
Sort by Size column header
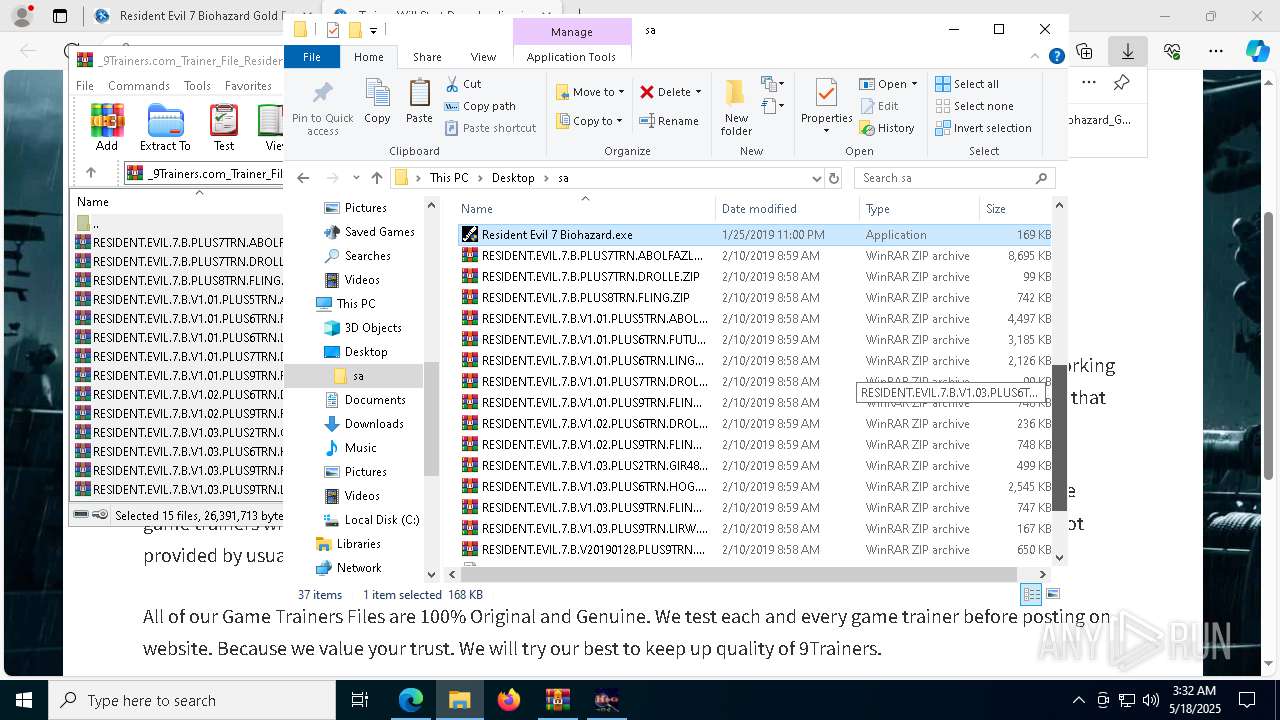[1015, 209]
